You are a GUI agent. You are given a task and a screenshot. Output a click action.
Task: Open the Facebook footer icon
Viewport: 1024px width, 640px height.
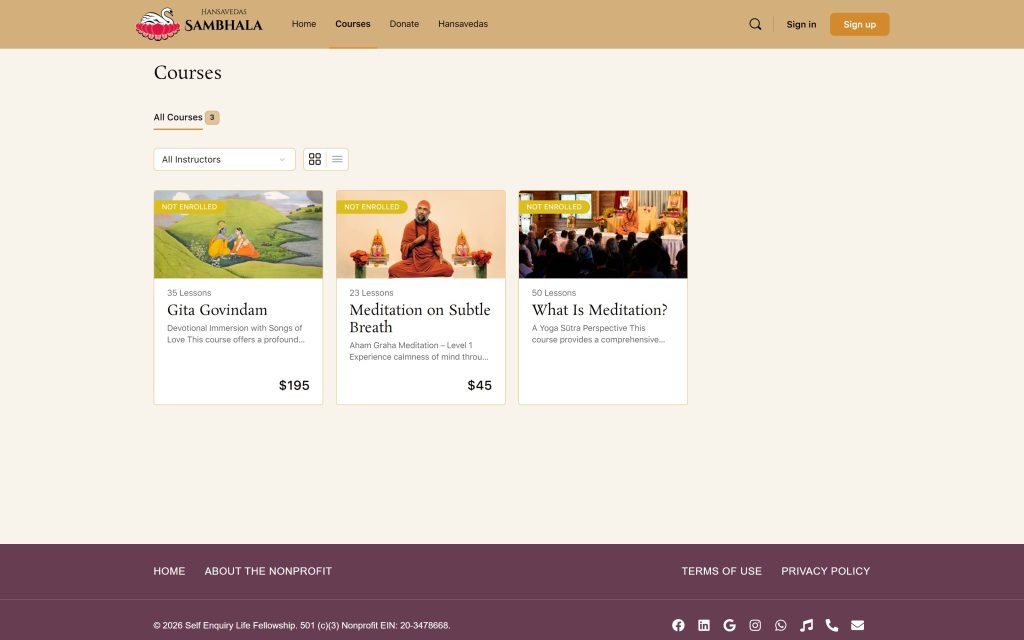pyautogui.click(x=679, y=626)
